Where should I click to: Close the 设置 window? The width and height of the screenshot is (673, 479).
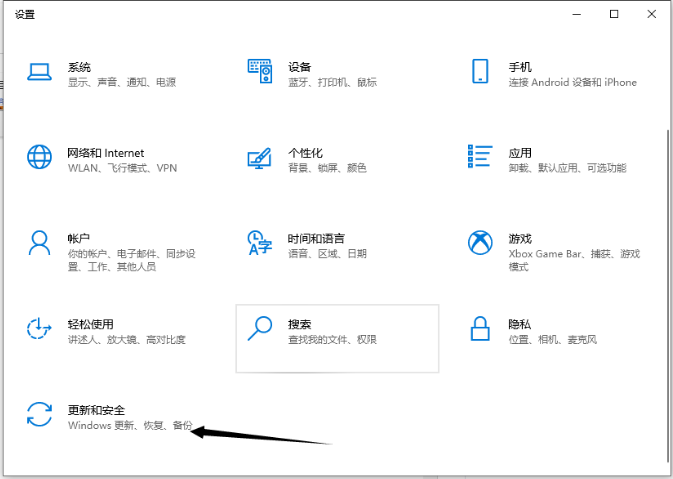(651, 14)
